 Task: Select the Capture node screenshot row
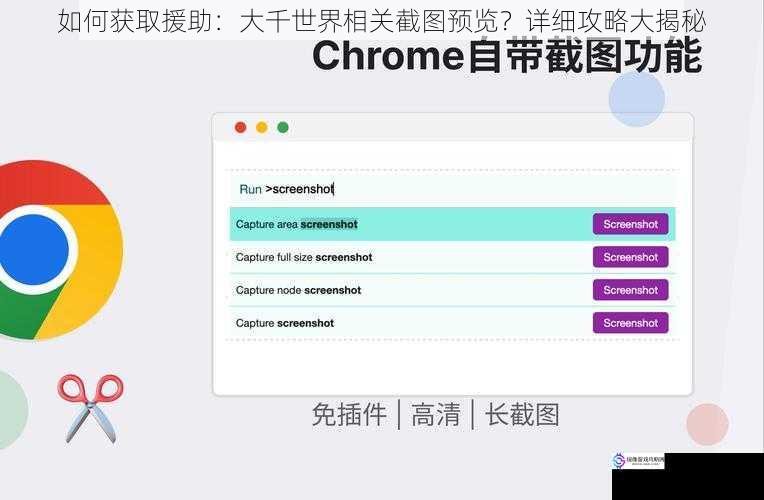pos(453,290)
